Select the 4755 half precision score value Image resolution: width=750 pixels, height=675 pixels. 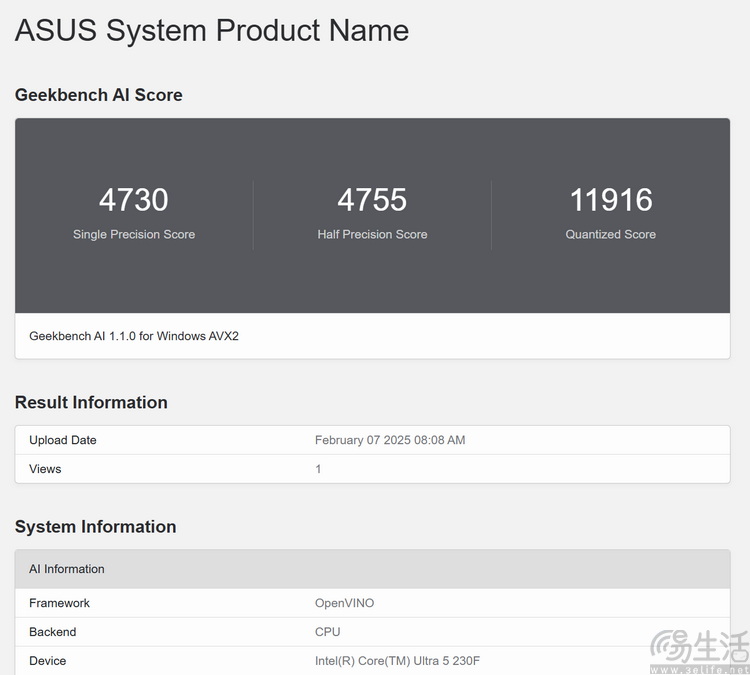pos(372,199)
